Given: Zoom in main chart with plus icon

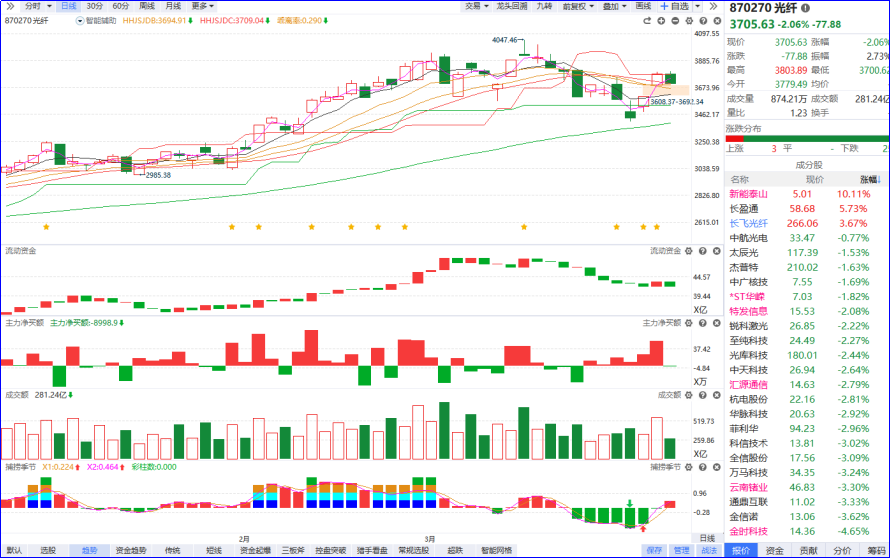Looking at the screenshot, I should [661, 21].
